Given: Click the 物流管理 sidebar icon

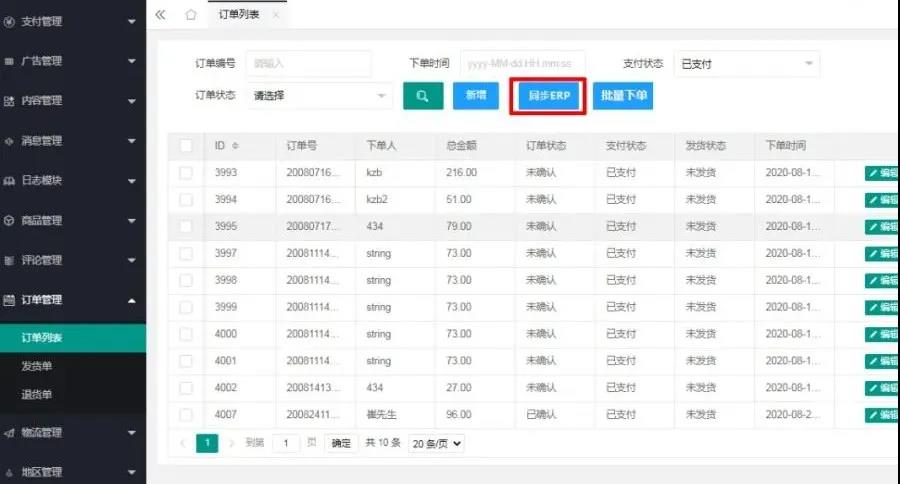Looking at the screenshot, I should pos(9,433).
